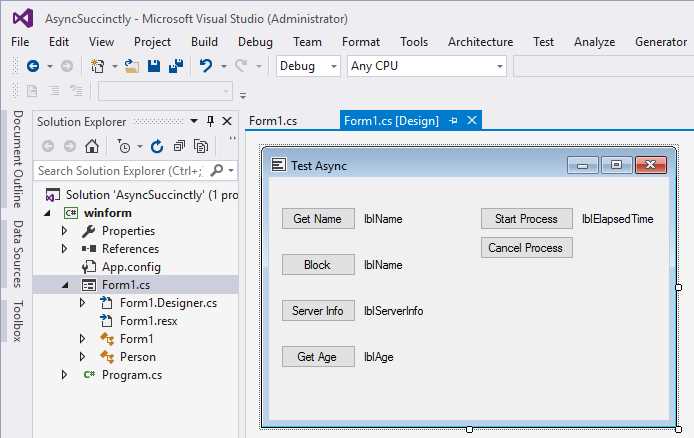694x438 pixels.
Task: Select App.config in Solution Explorer
Action: click(x=131, y=267)
